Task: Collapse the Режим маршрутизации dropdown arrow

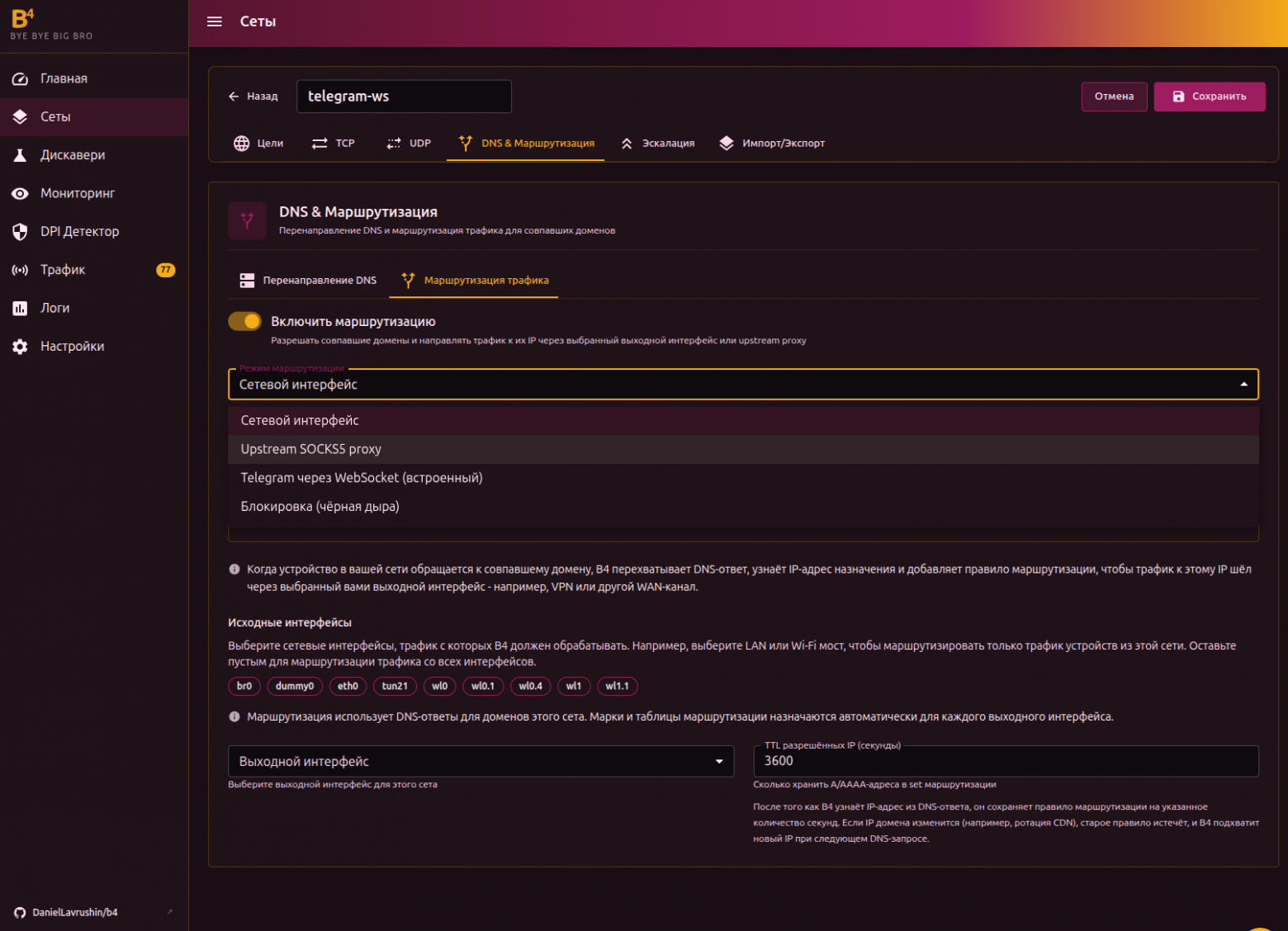Action: coord(1243,385)
